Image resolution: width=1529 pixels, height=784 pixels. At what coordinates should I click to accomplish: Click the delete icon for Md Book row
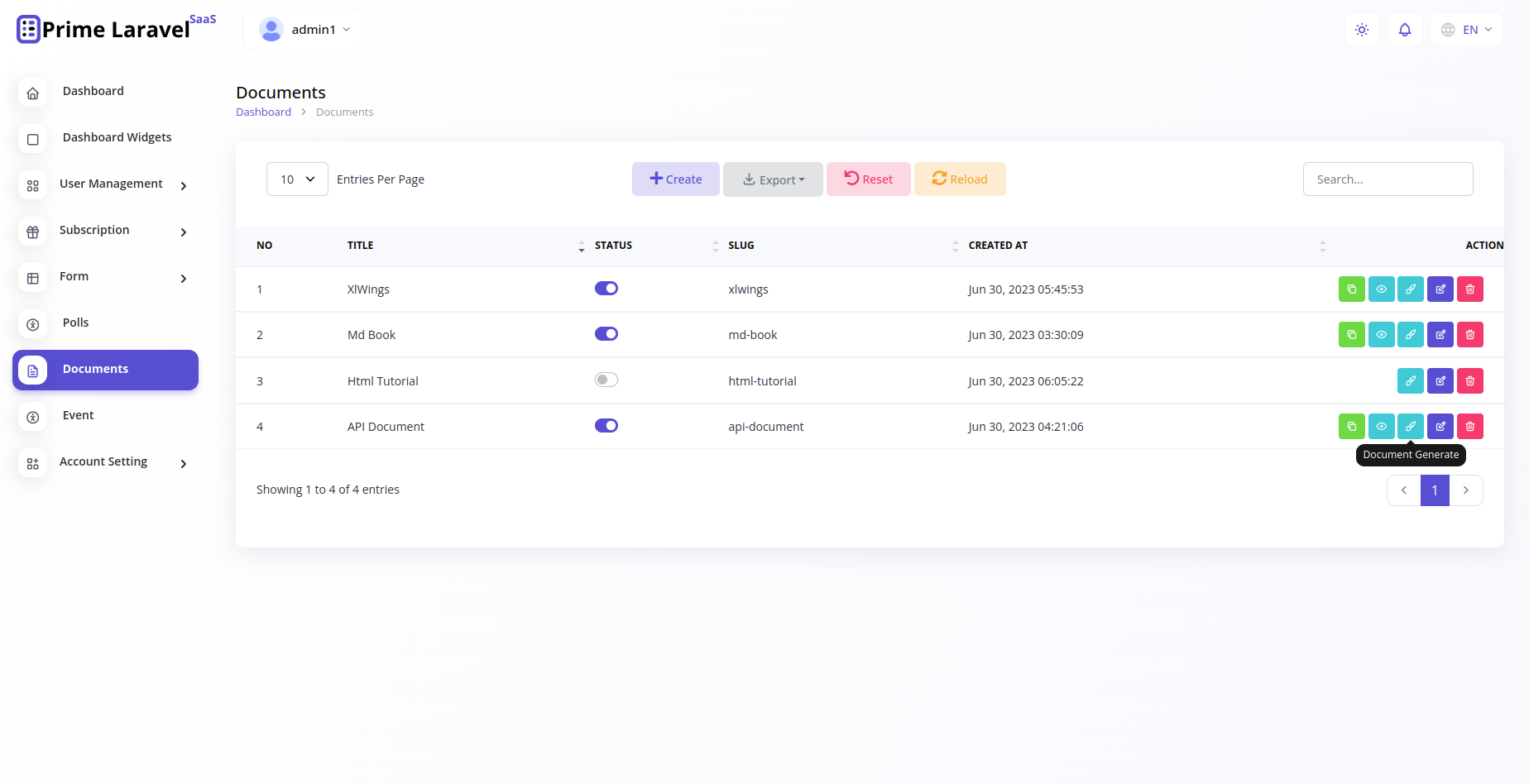[x=1470, y=334]
